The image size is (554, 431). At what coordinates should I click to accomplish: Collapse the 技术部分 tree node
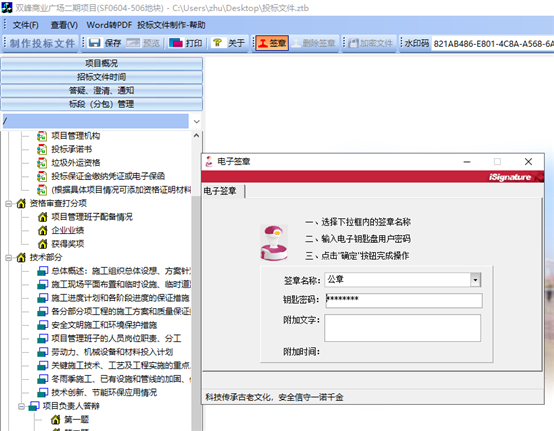(9, 258)
